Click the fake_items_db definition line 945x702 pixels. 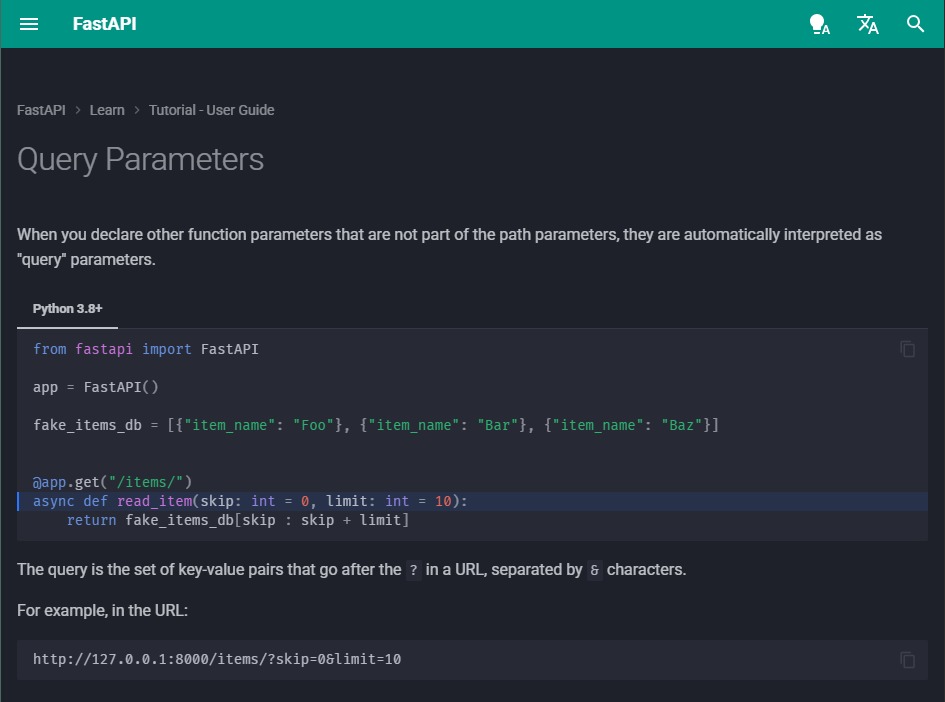coord(376,425)
